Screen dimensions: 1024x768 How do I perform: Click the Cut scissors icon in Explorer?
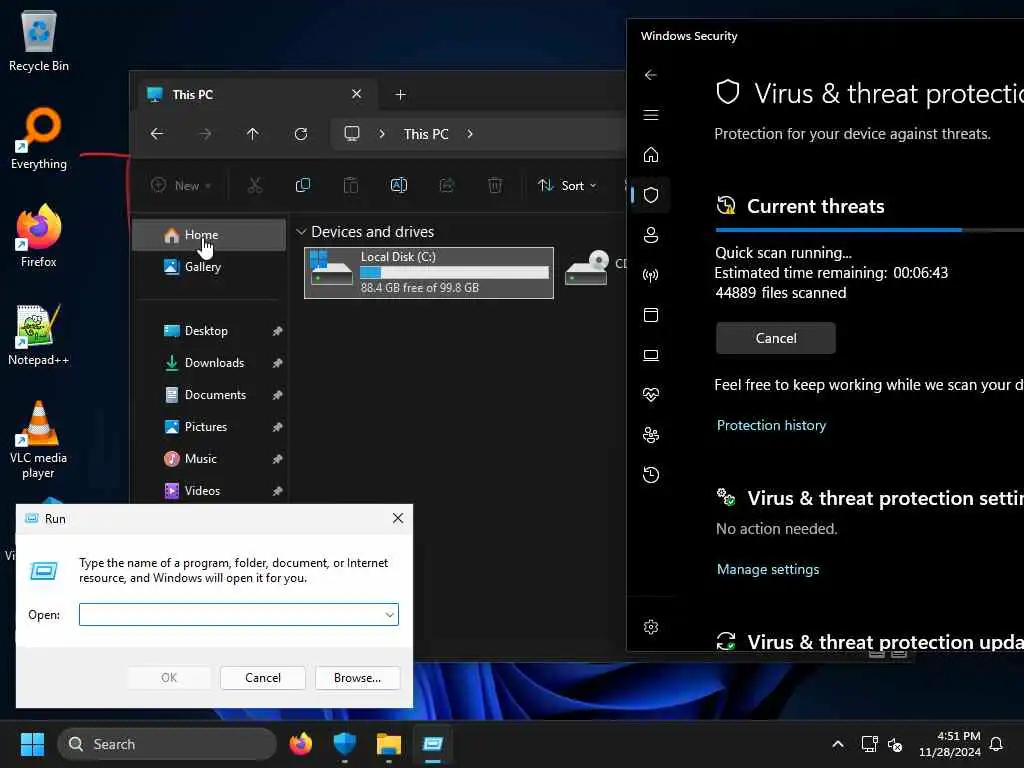pyautogui.click(x=255, y=185)
